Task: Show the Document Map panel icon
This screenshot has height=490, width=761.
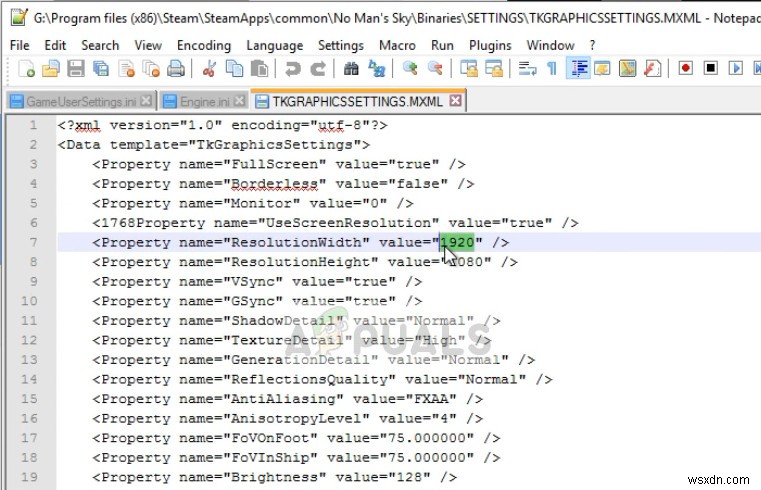Action: pyautogui.click(x=628, y=68)
